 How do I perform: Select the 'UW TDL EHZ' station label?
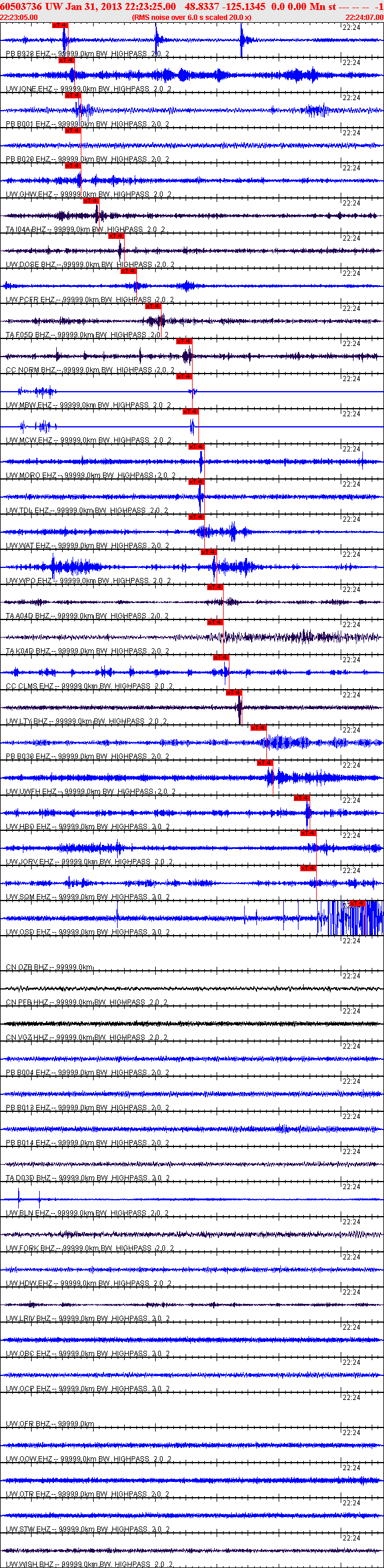[x=28, y=511]
